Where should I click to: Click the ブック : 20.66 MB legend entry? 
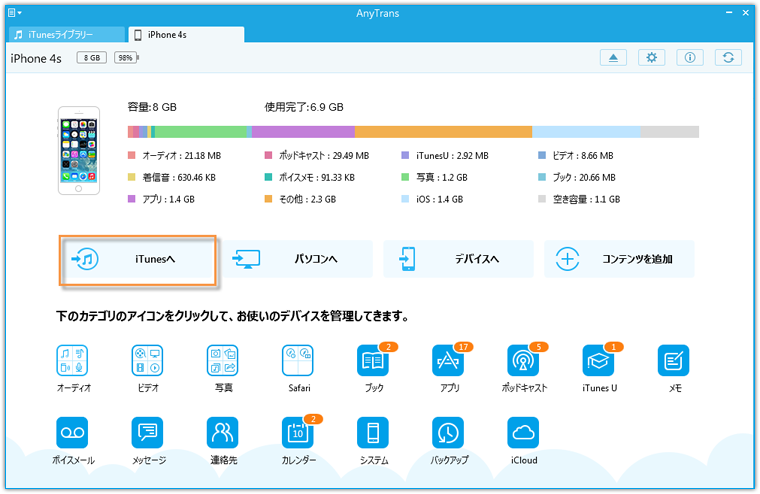point(577,177)
